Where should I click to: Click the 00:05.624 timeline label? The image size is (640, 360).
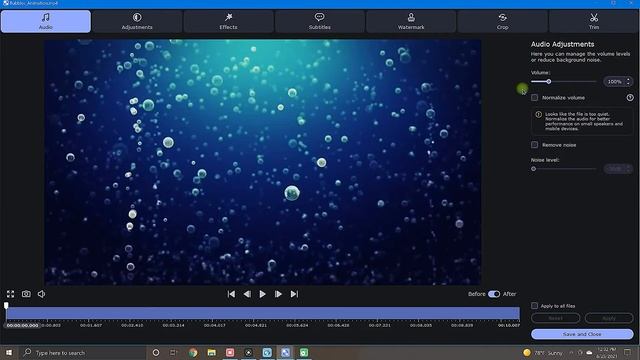[x=297, y=325]
